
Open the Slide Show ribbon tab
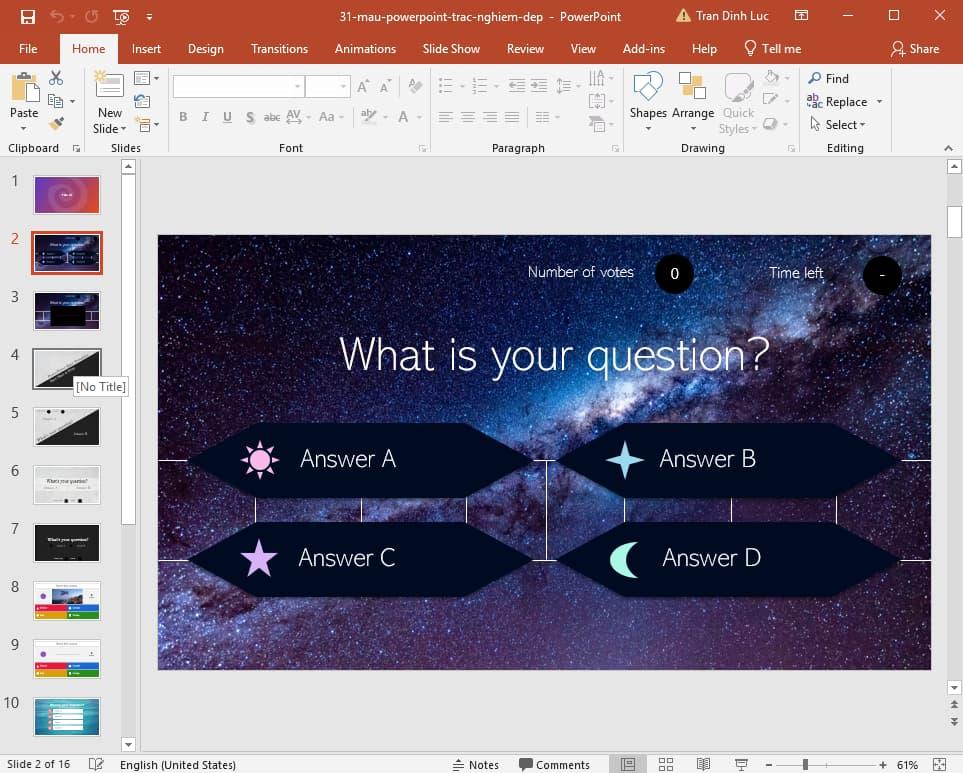pos(451,48)
